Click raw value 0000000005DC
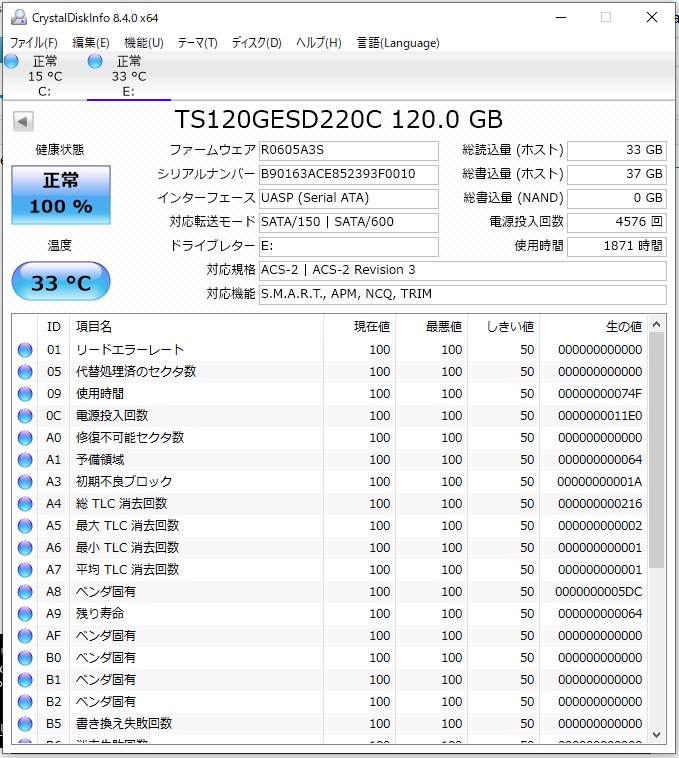Viewport: 679px width, 758px height. click(x=598, y=592)
